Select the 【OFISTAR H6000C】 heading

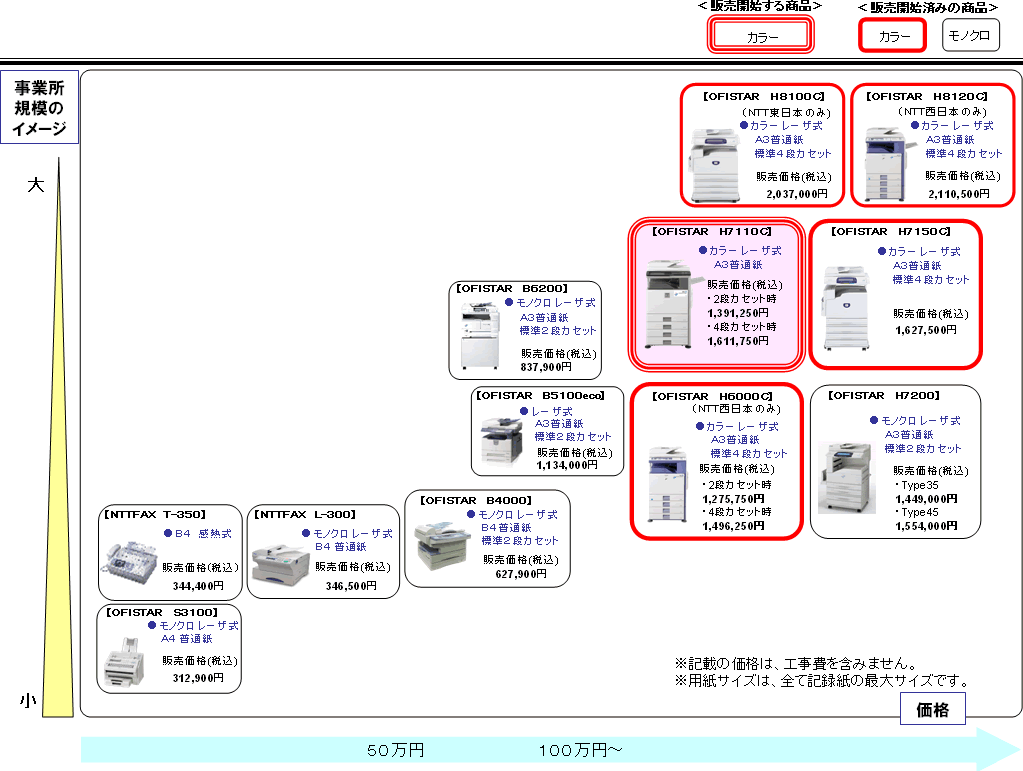point(712,397)
